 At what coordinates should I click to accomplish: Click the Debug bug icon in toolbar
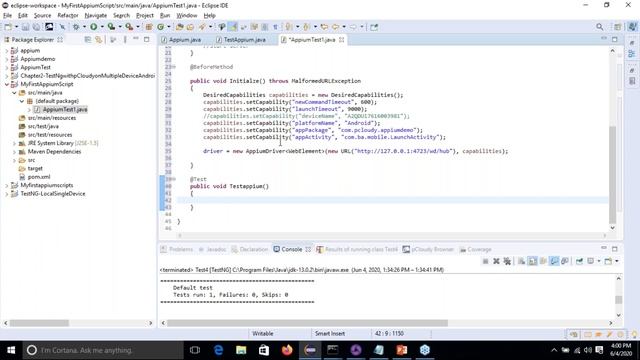coord(76,27)
